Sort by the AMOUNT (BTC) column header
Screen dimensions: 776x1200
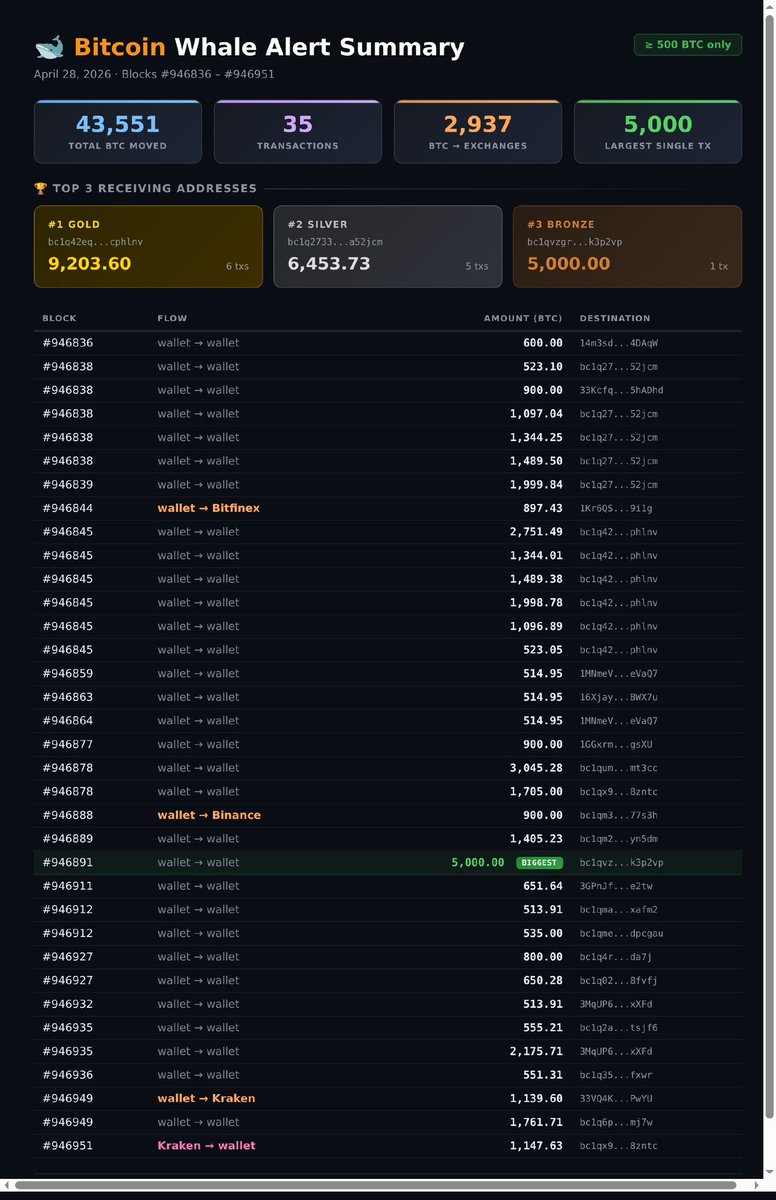point(523,319)
